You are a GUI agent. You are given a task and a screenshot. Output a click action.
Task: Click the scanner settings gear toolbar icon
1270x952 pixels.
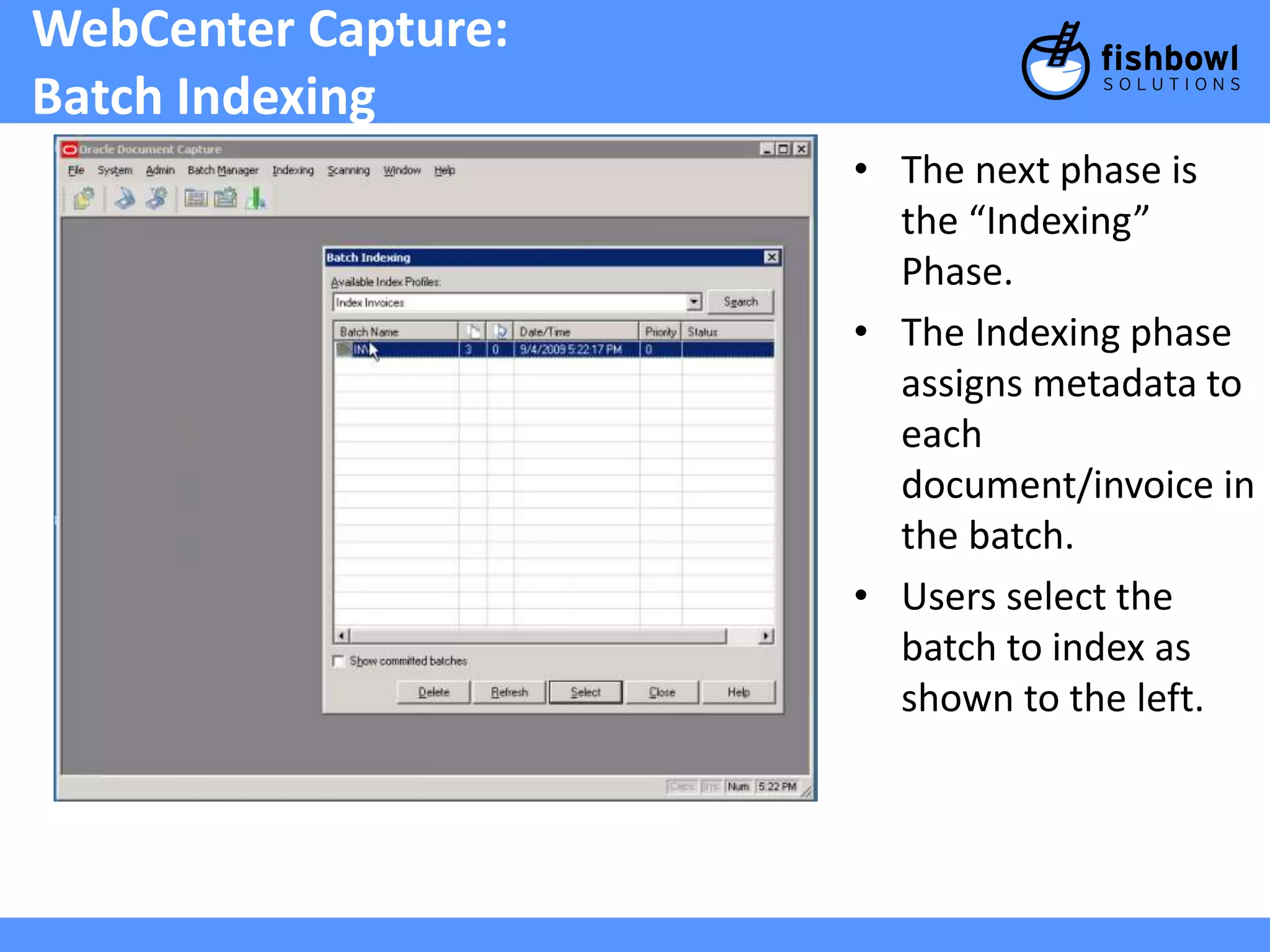click(156, 199)
